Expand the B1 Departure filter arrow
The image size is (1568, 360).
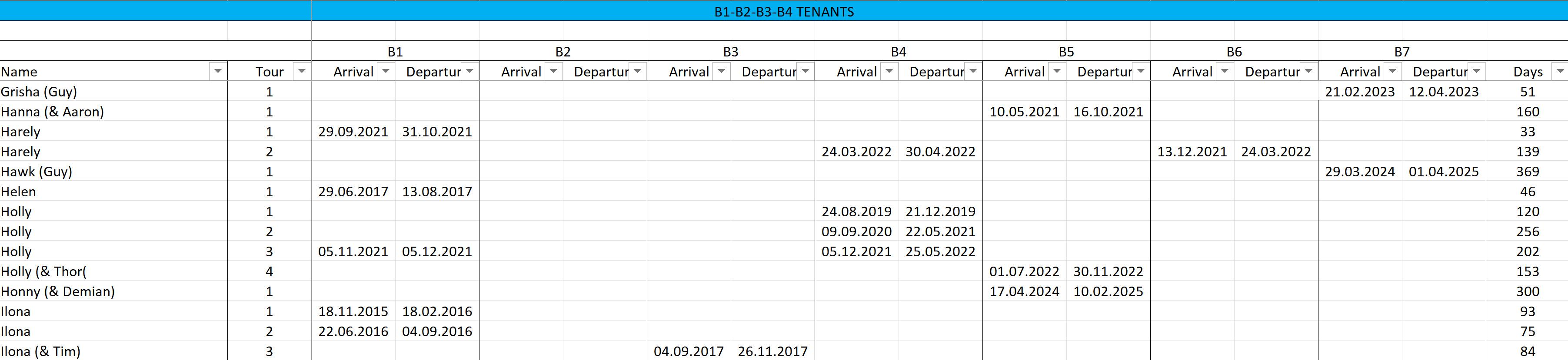click(x=469, y=72)
